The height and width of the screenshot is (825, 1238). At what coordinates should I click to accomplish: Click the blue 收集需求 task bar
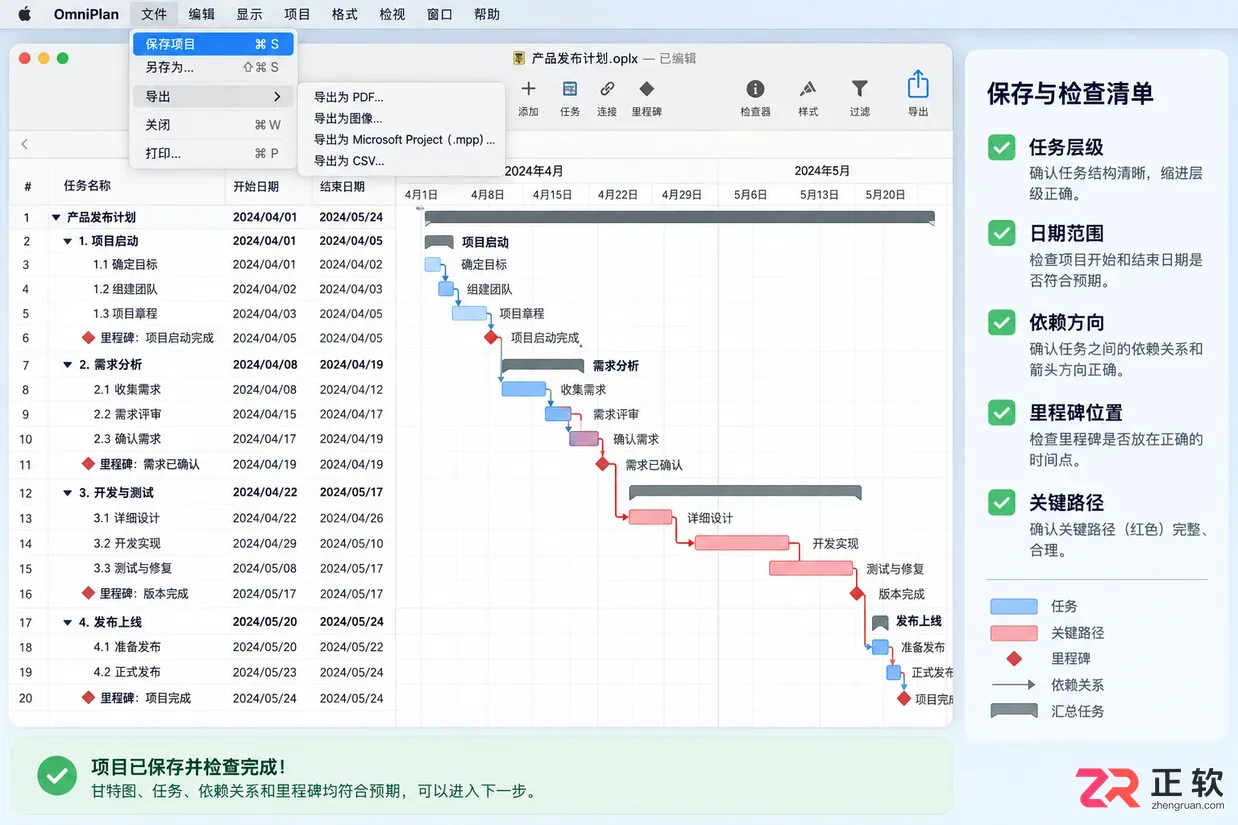pos(524,389)
